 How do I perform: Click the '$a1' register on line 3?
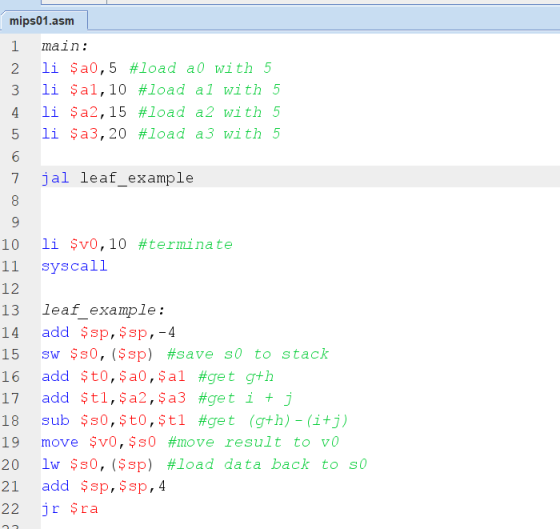pyautogui.click(x=84, y=90)
